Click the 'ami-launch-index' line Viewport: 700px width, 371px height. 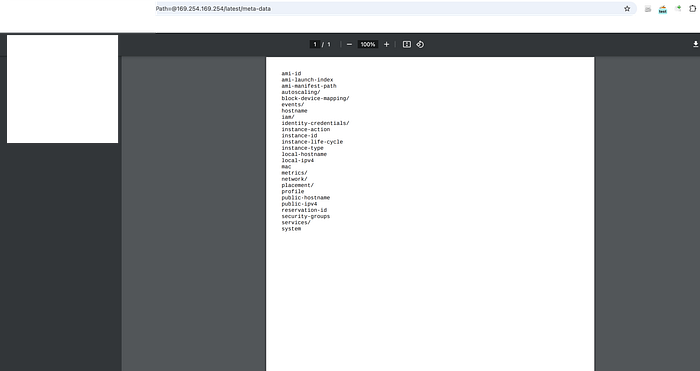[x=307, y=80]
